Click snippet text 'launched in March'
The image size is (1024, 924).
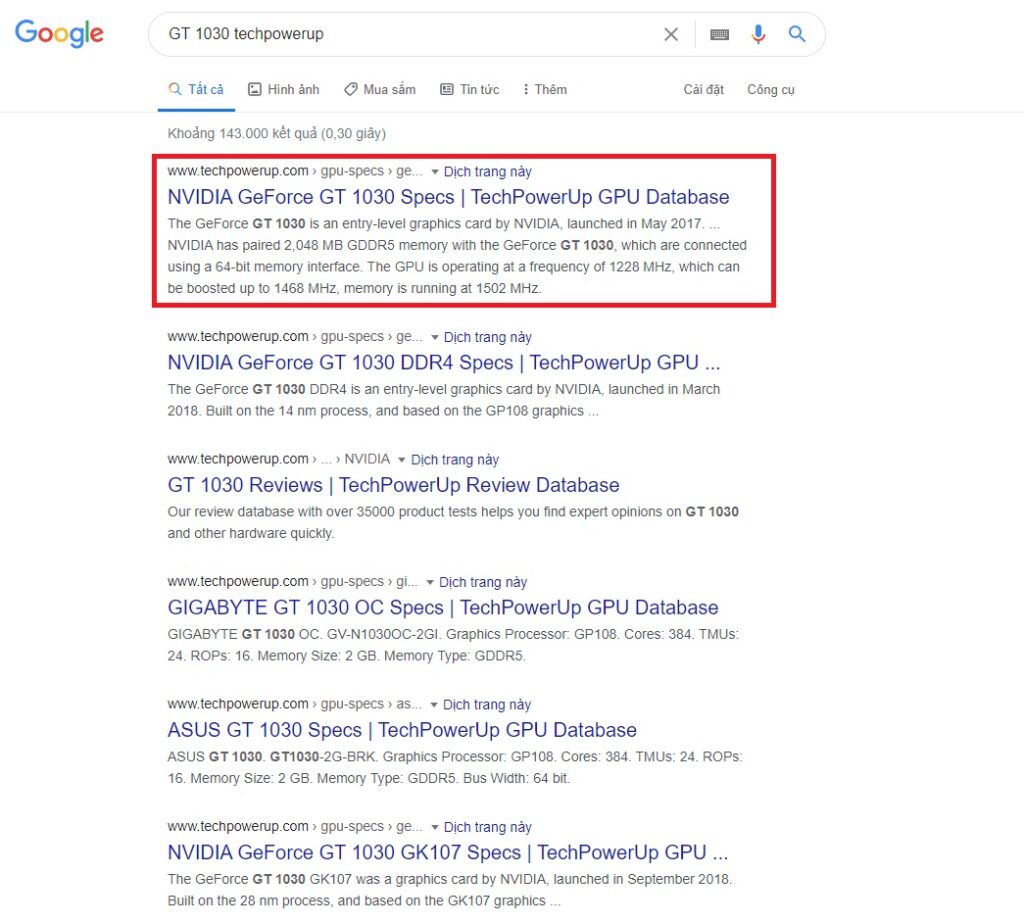664,389
